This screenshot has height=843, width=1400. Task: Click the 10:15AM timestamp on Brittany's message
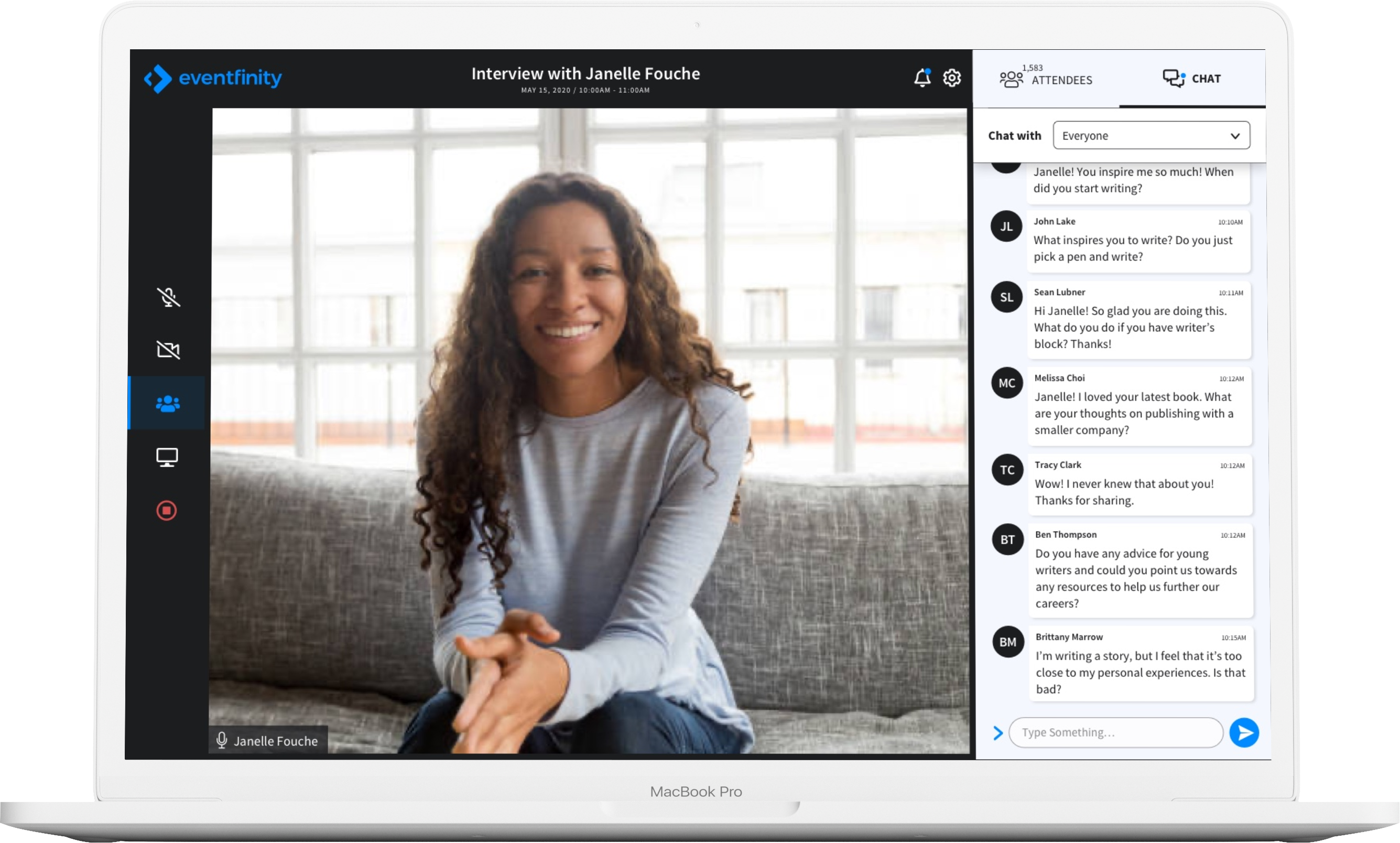click(x=1234, y=638)
